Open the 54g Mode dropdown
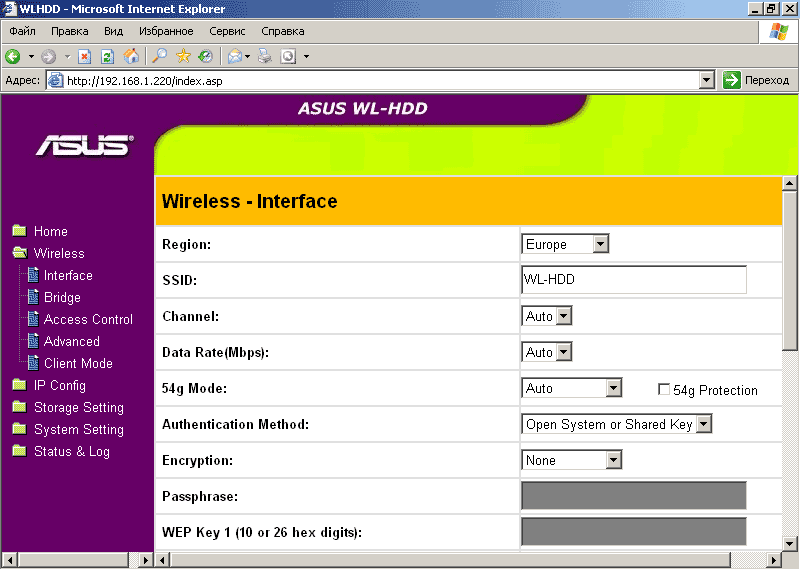 571,388
